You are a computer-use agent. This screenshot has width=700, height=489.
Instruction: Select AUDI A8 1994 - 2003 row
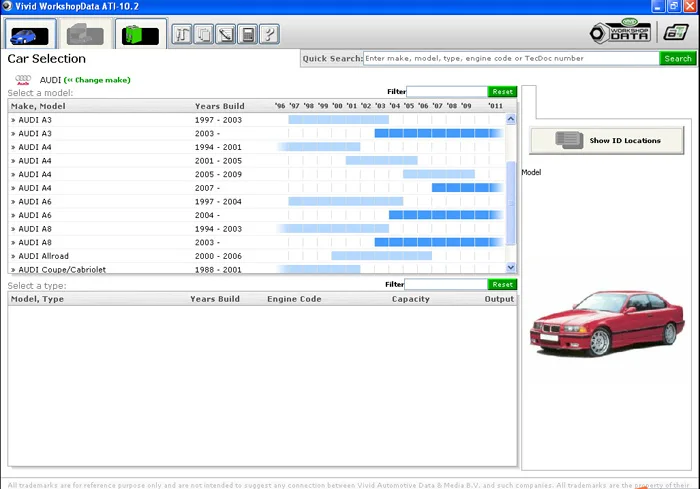tap(257, 229)
